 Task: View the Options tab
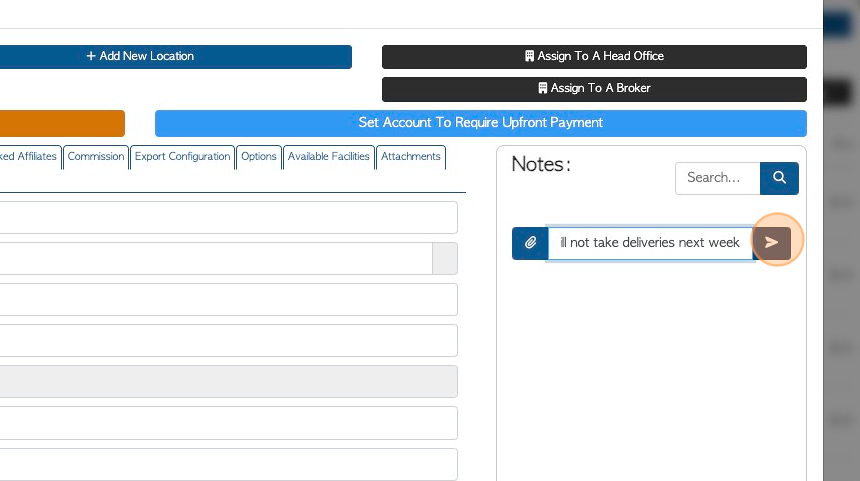click(x=259, y=157)
